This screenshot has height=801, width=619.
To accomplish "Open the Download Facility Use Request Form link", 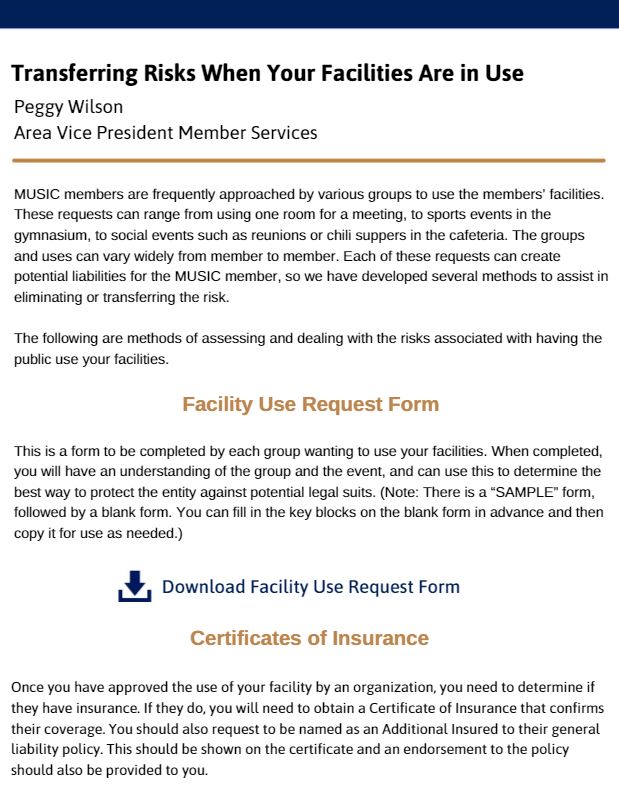I will pyautogui.click(x=311, y=586).
